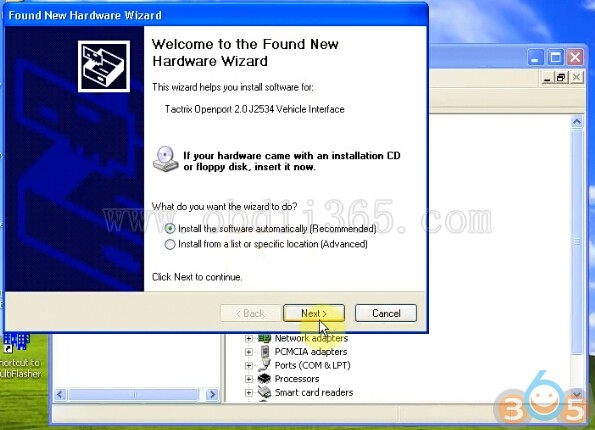Click the Processors chip icon
The image size is (595, 430).
click(x=264, y=379)
